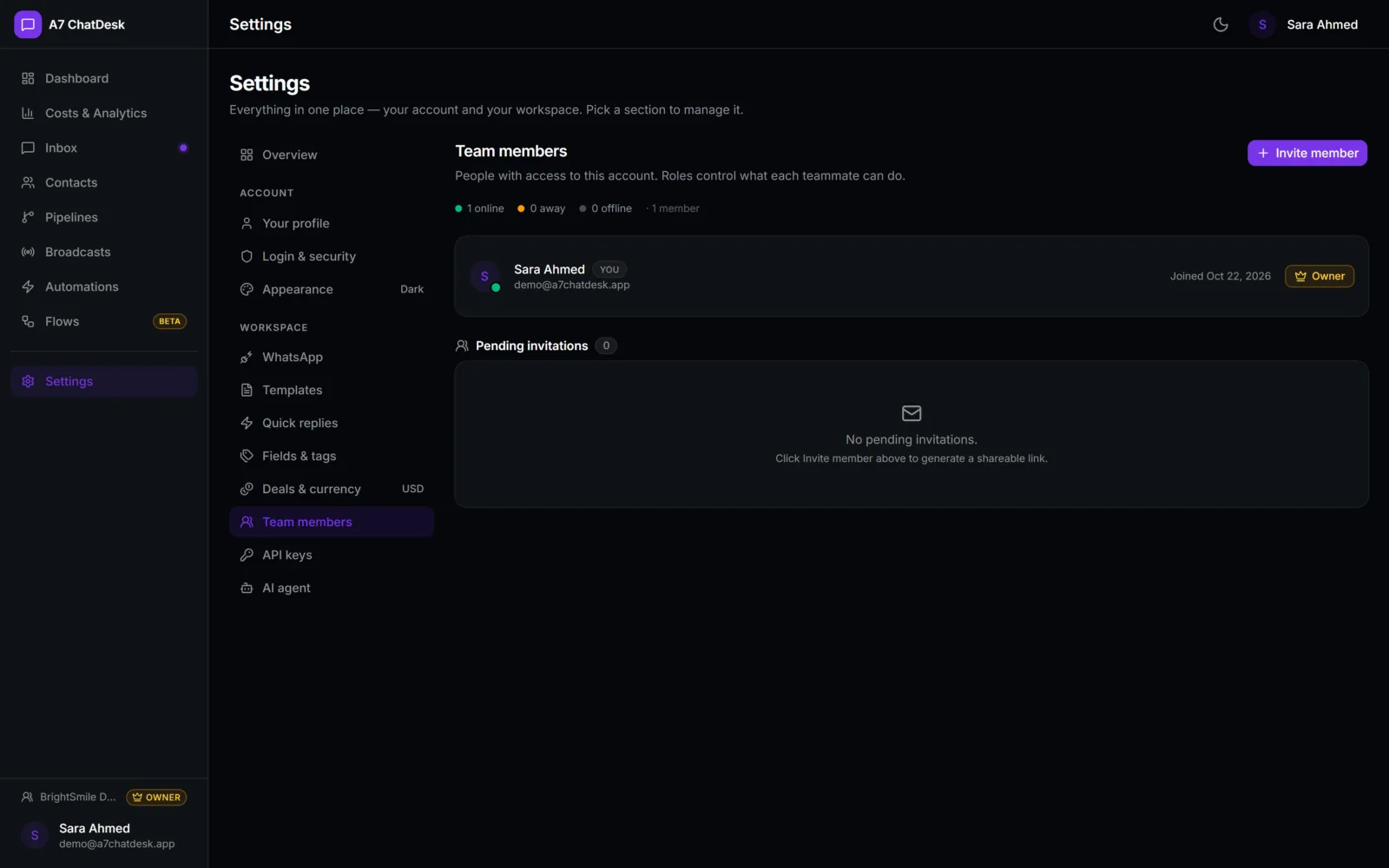Screen dimensions: 1389x868
Task: Click the AI agent robot icon
Action: pos(247,588)
